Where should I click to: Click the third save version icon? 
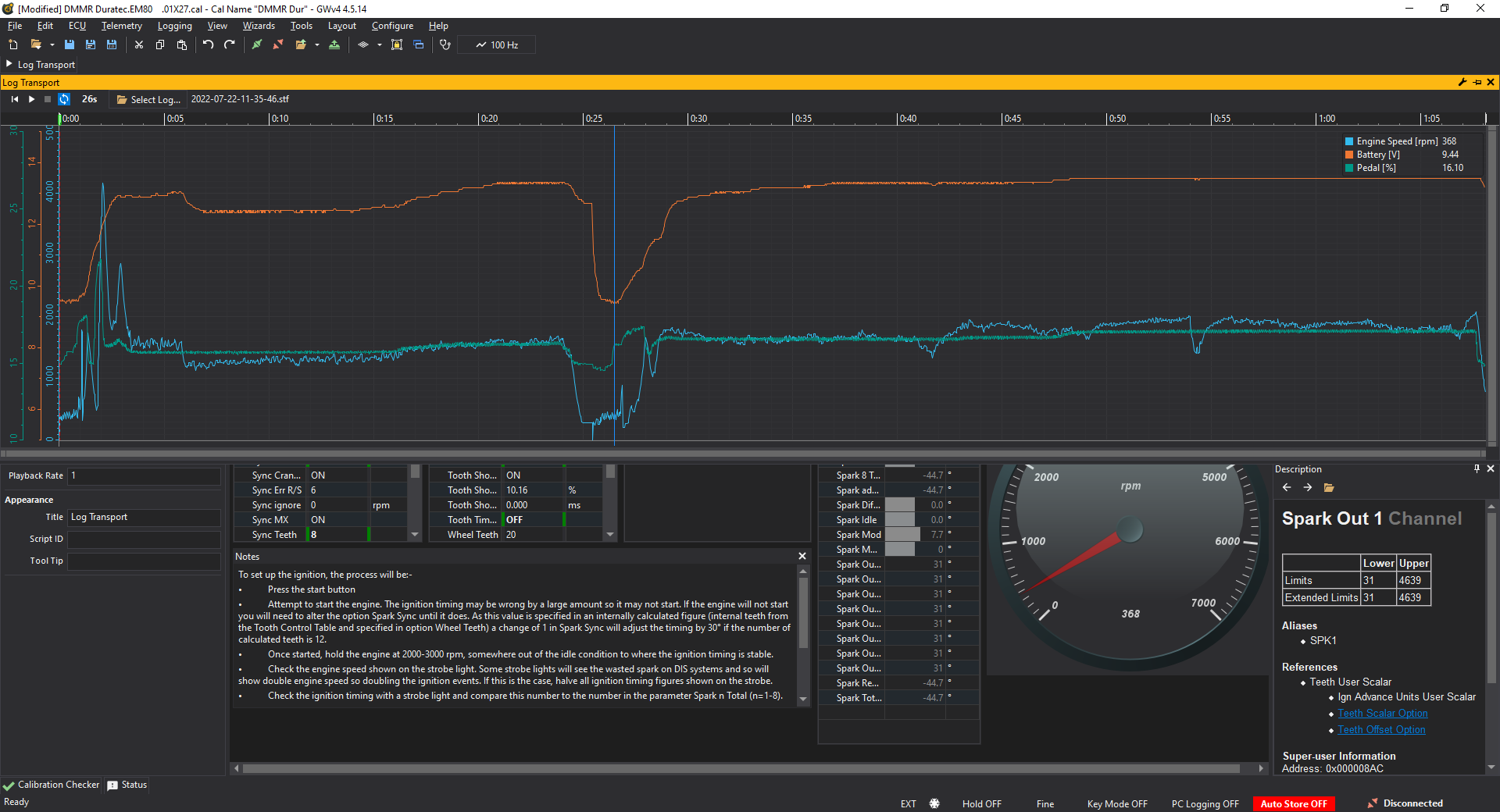pyautogui.click(x=112, y=45)
